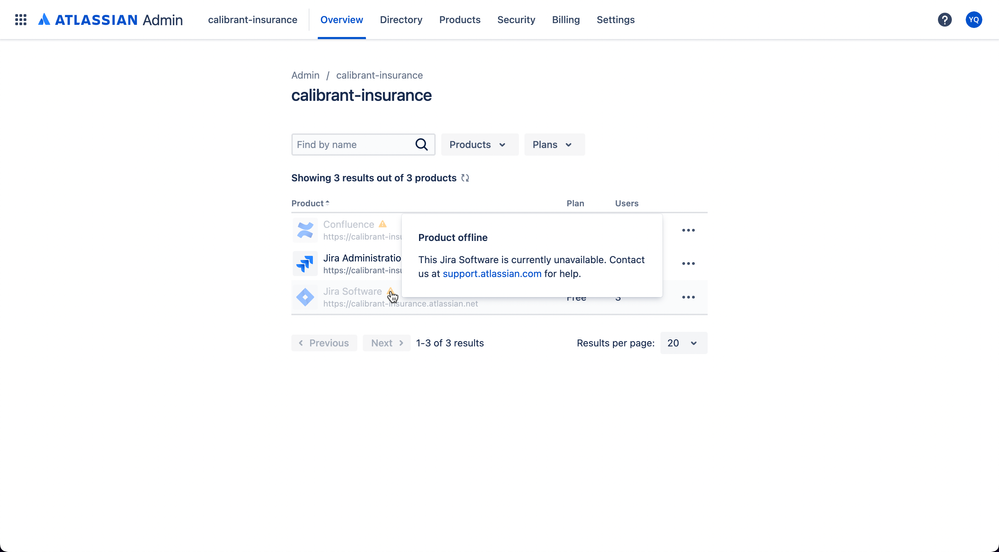Click calibrant-insurance organization name in header
The height and width of the screenshot is (552, 999).
pyautogui.click(x=252, y=20)
